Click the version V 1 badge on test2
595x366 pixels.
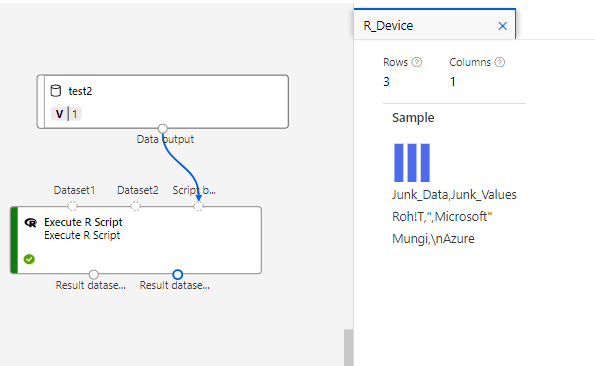pyautogui.click(x=66, y=114)
